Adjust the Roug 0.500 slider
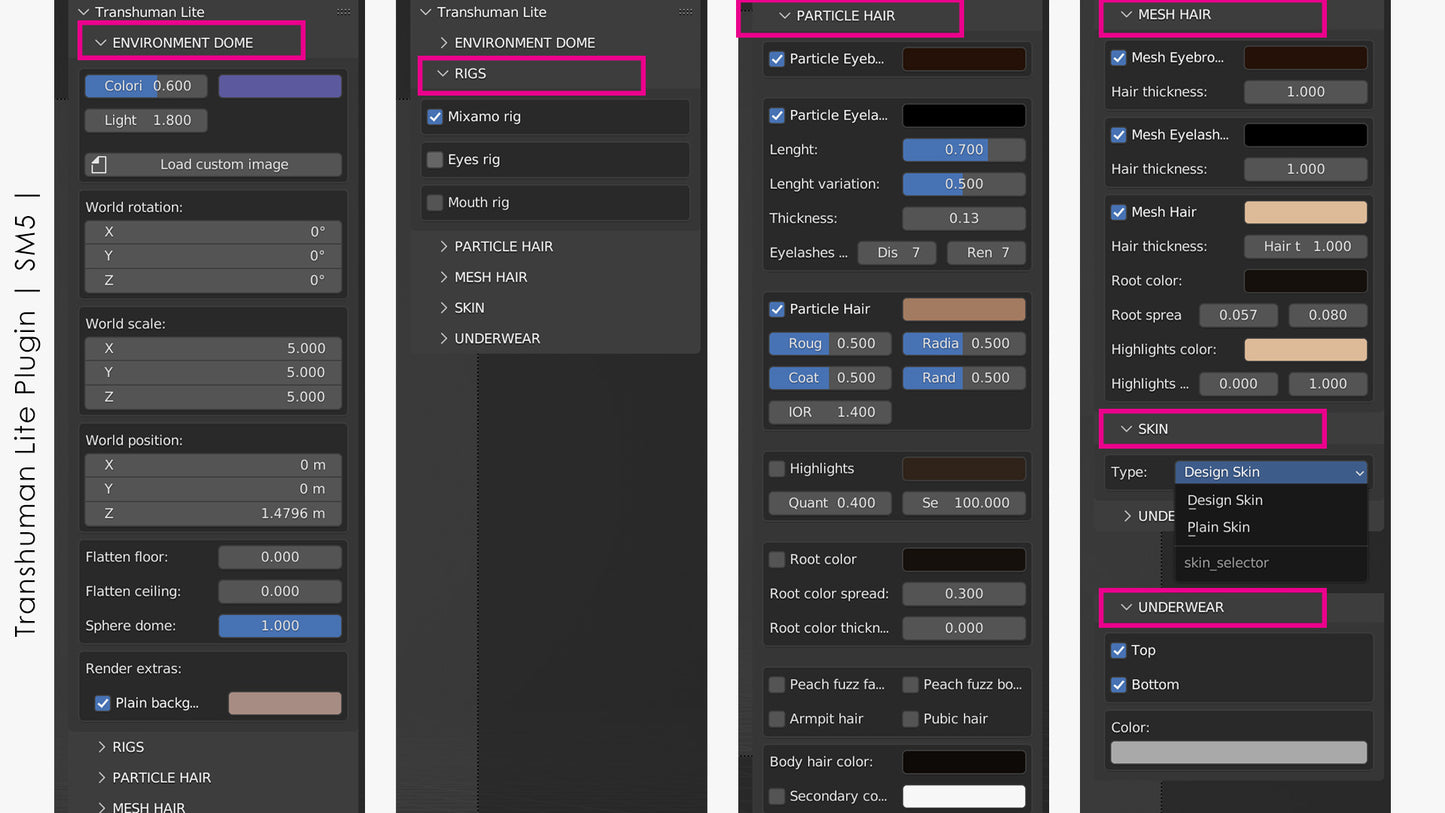This screenshot has width=1445, height=813. coord(830,343)
